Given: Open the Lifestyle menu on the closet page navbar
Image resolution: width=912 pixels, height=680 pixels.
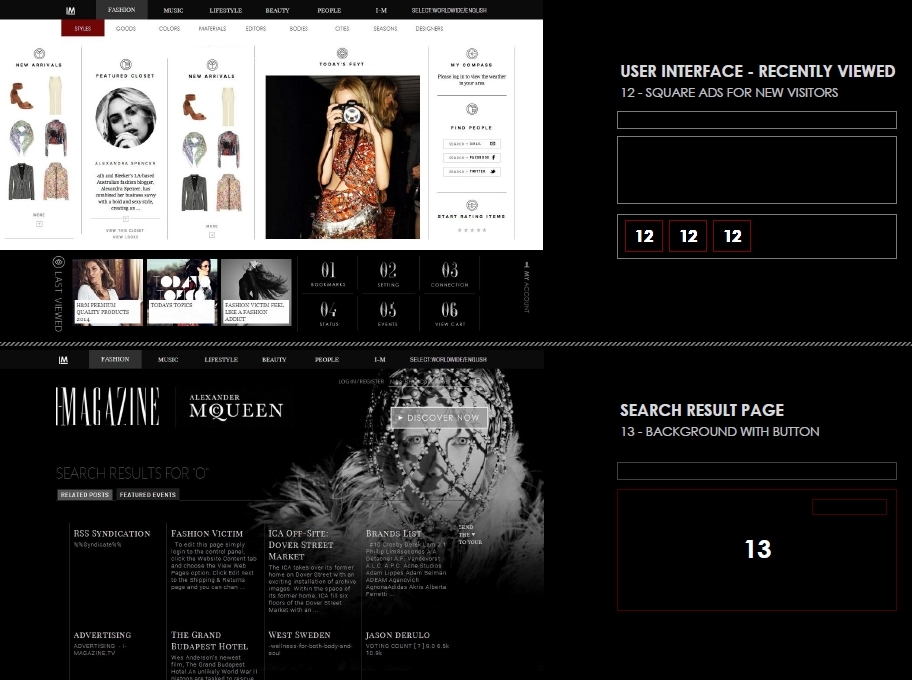Looking at the screenshot, I should click(x=226, y=10).
